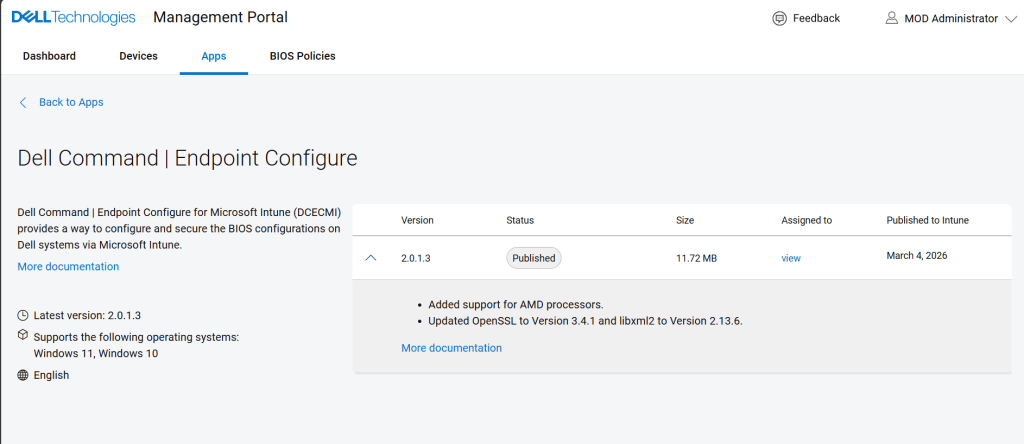Switch to the Dashboard tab
This screenshot has height=444, width=1024.
pos(49,56)
